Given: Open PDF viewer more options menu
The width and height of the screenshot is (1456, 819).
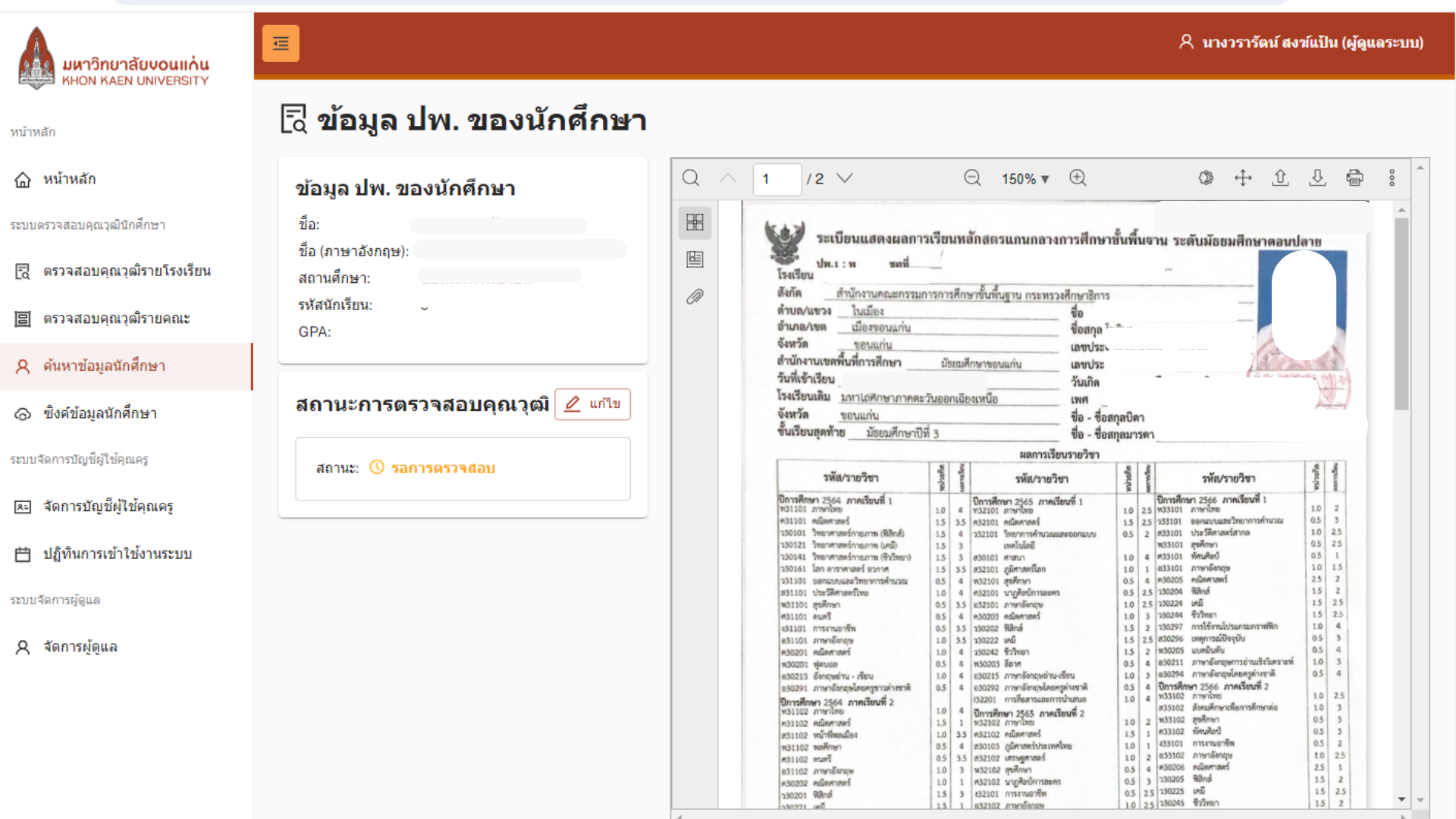Looking at the screenshot, I should coord(1392,178).
